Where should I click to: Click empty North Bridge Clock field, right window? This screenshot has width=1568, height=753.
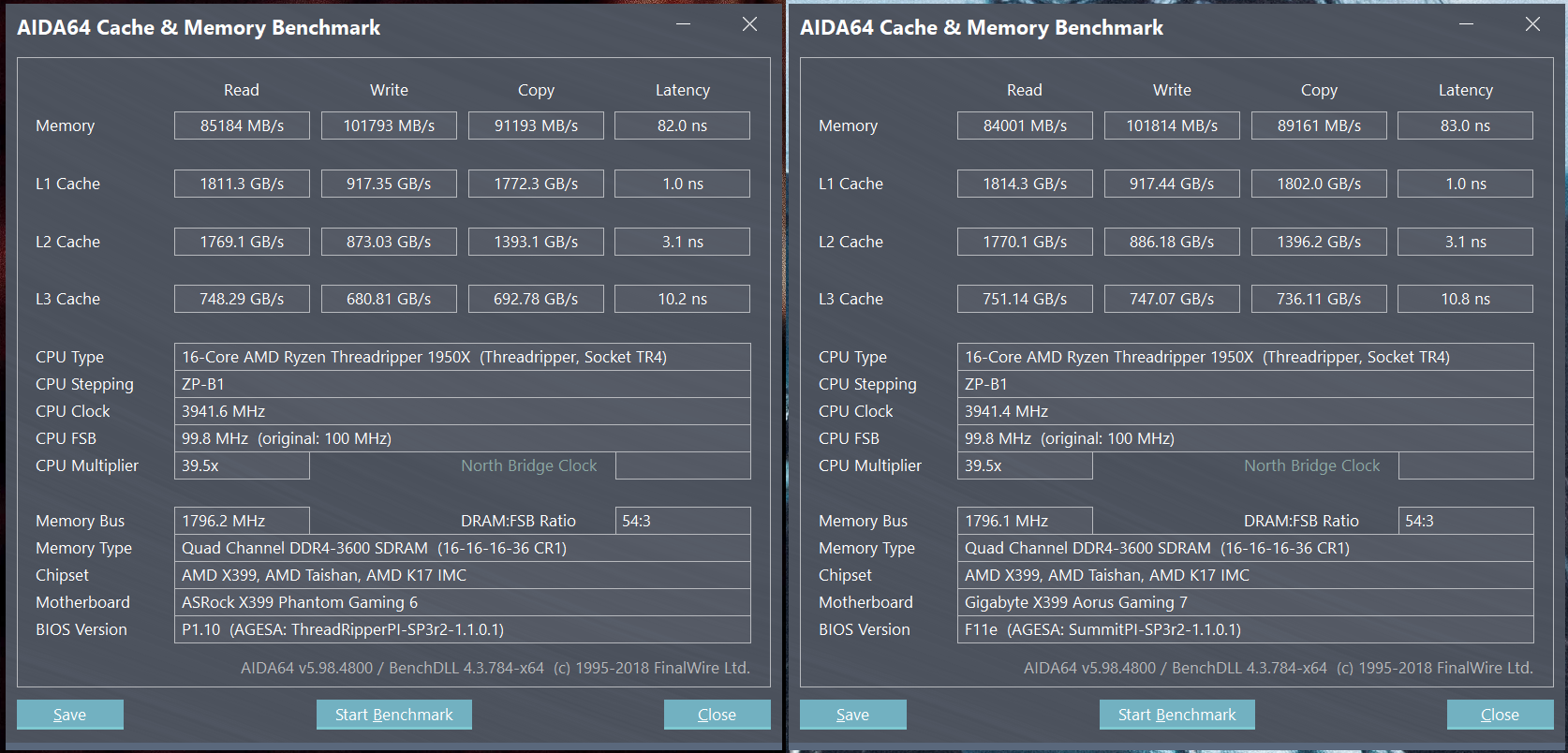(x=1466, y=465)
